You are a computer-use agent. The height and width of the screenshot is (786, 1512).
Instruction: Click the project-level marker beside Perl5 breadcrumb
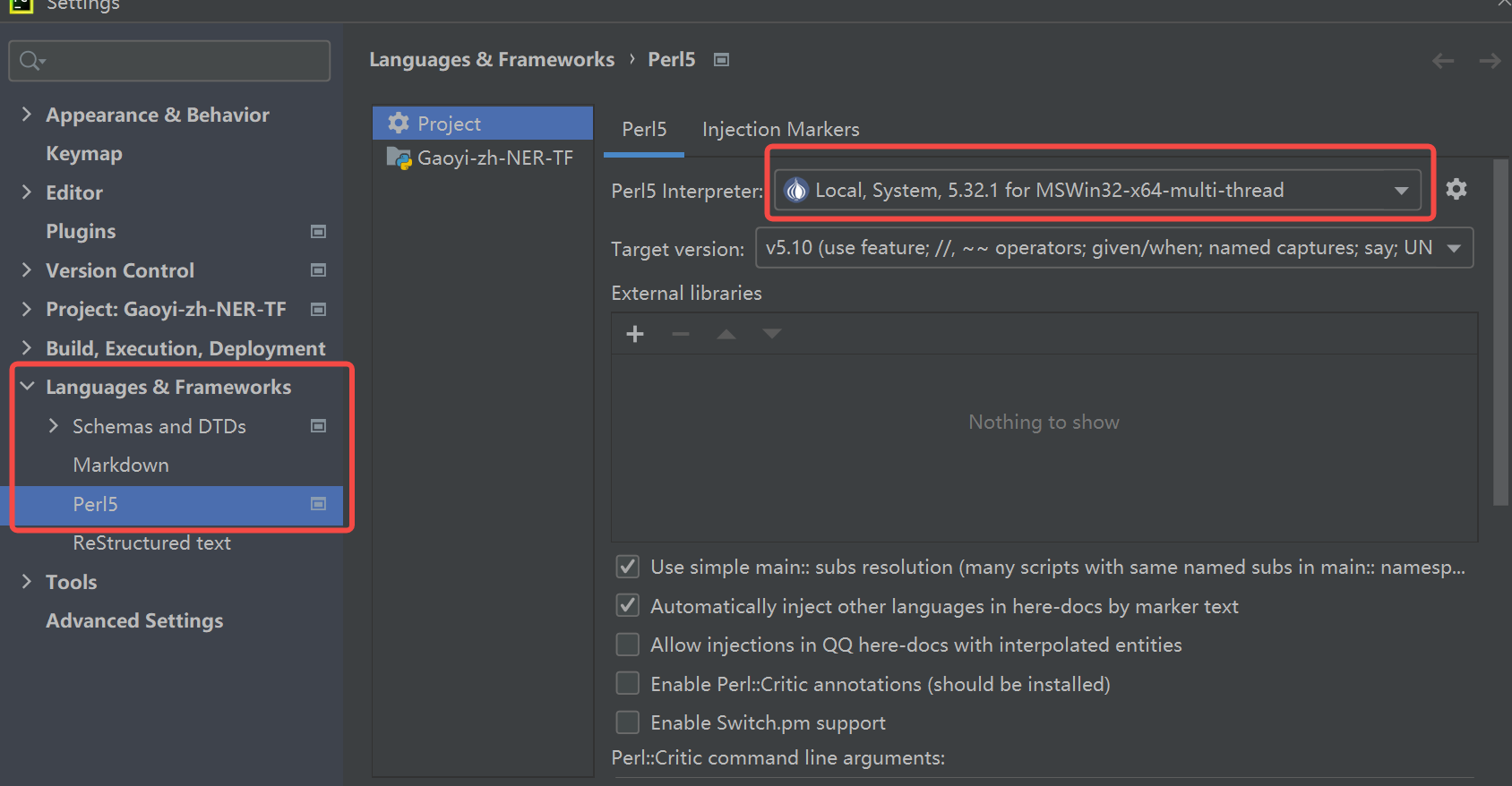721,60
